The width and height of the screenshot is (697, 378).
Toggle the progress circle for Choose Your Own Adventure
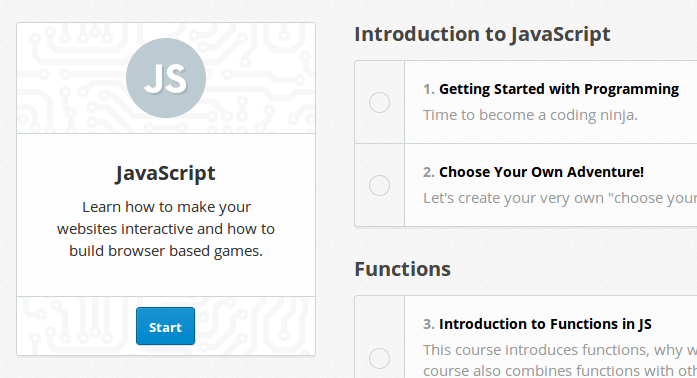[x=379, y=185]
